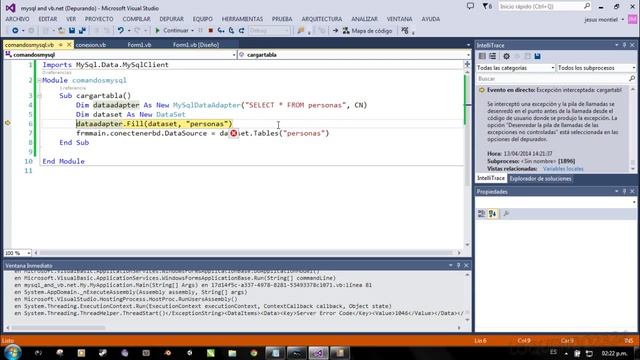The image size is (640, 360).
Task: Collapse the Module comandosmysql outline
Action: [39, 80]
